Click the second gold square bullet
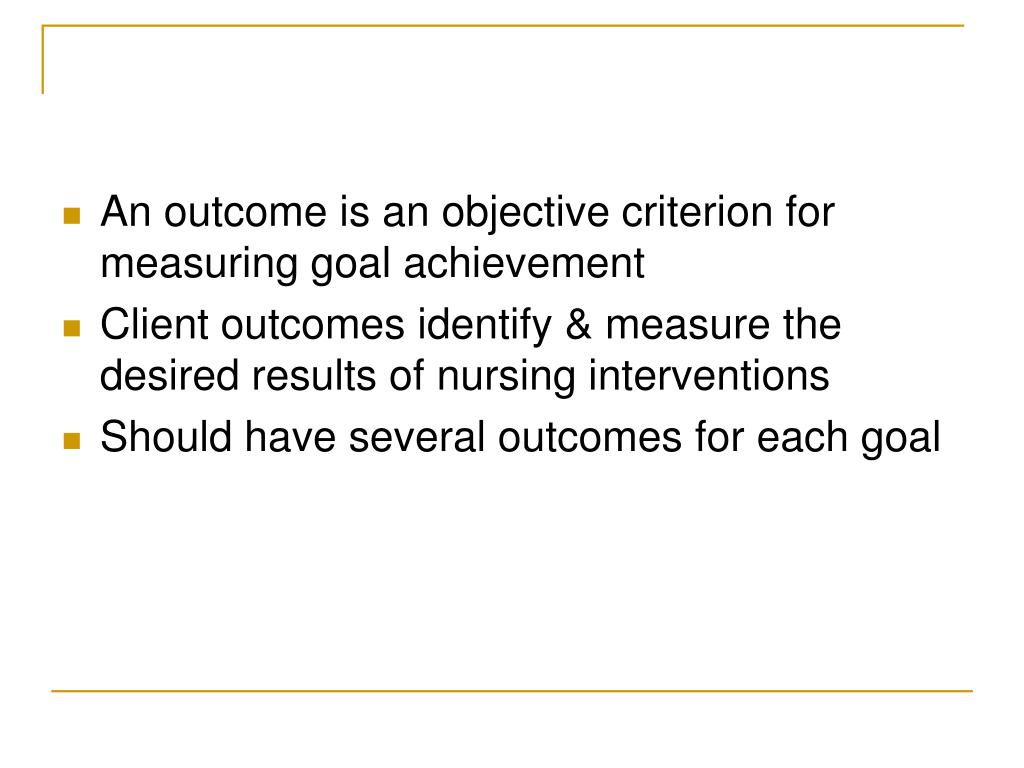The width and height of the screenshot is (1024, 768). [72, 328]
